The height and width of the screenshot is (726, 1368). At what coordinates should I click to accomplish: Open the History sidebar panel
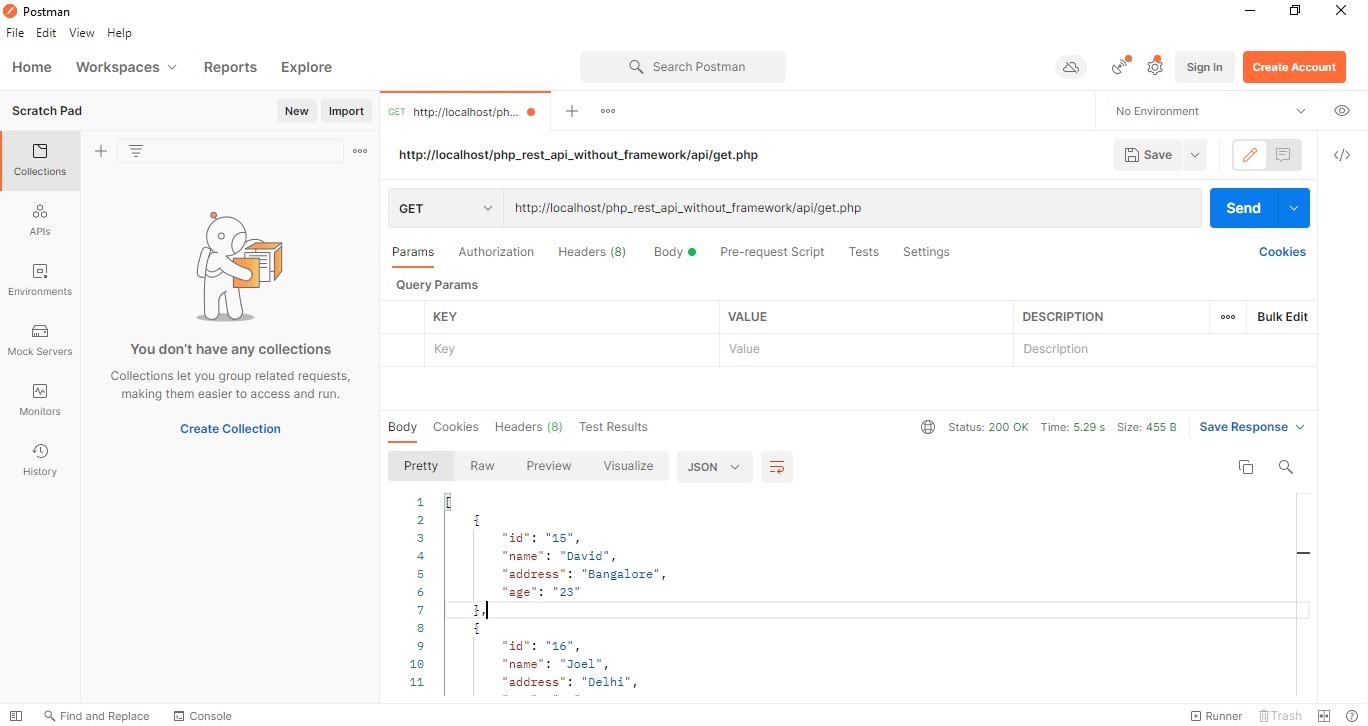[40, 459]
